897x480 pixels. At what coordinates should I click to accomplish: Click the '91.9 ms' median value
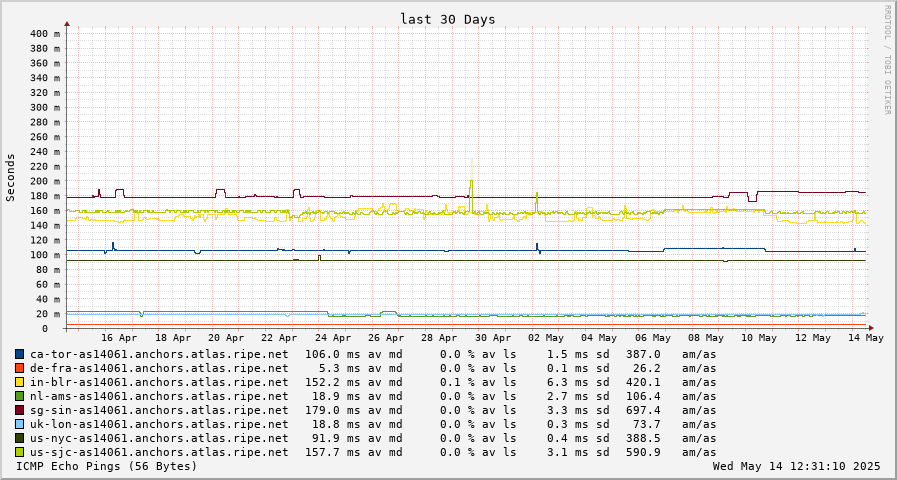click(336, 438)
